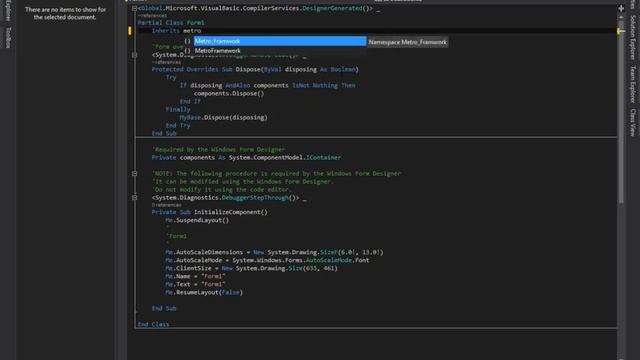Viewport: 640px width, 360px height.
Task: Click the yellow change marker beside Inherits line
Action: coord(130,31)
